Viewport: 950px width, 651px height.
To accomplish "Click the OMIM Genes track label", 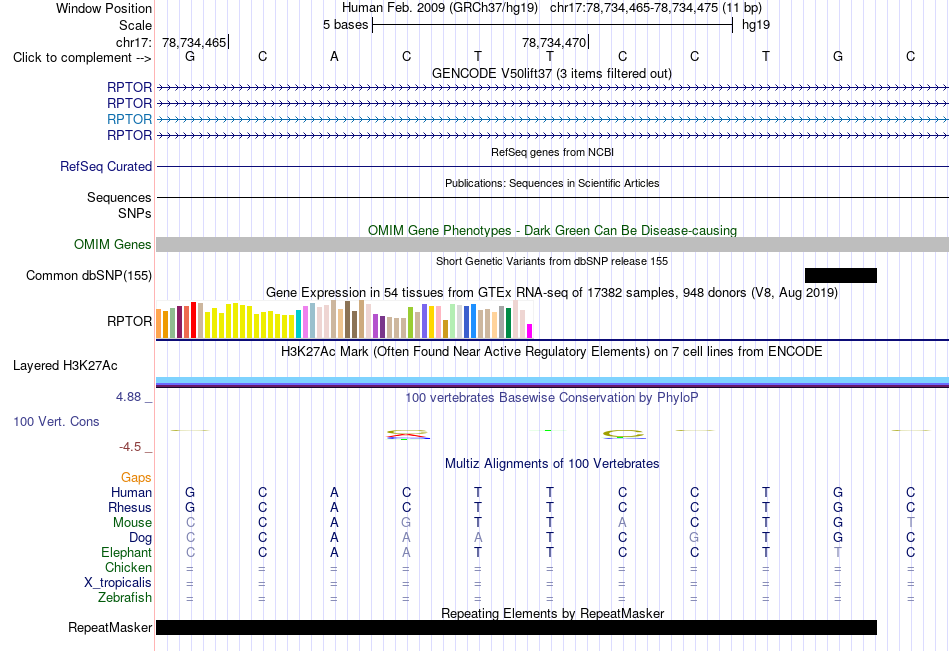I will coord(112,244).
